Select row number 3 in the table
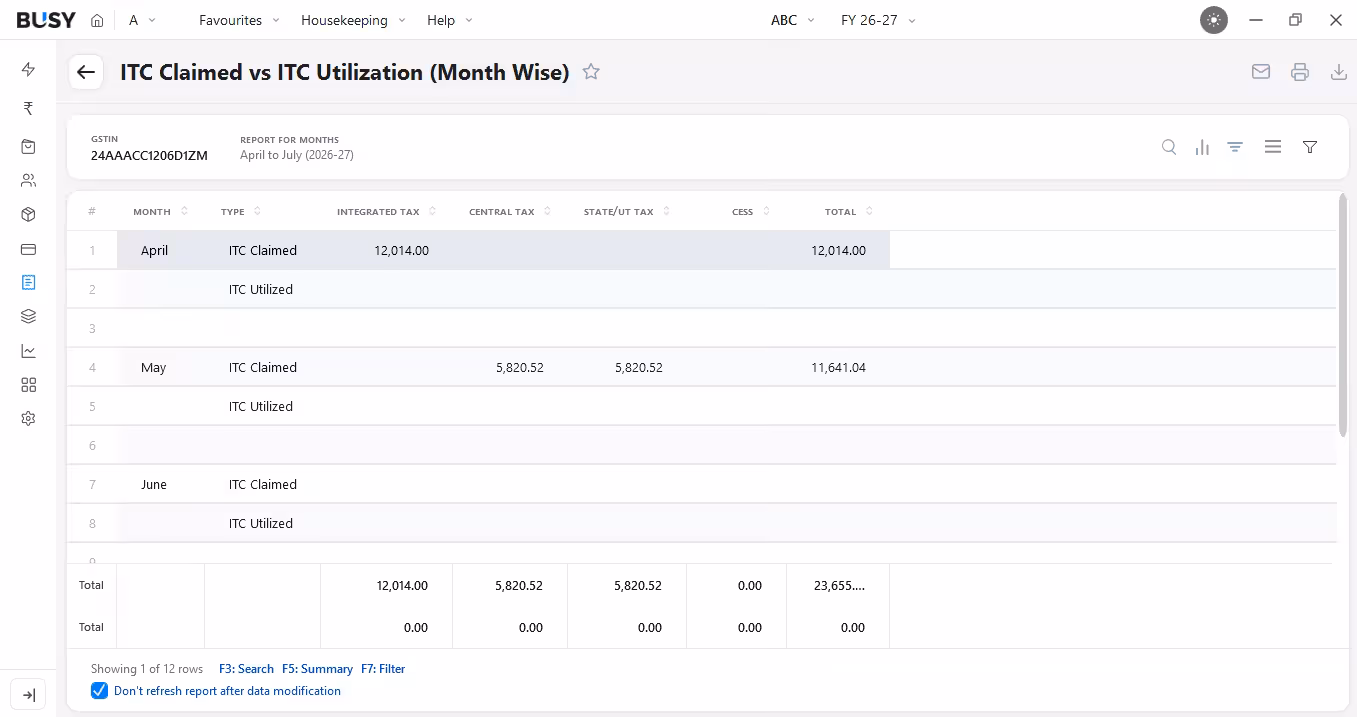 pyautogui.click(x=92, y=328)
